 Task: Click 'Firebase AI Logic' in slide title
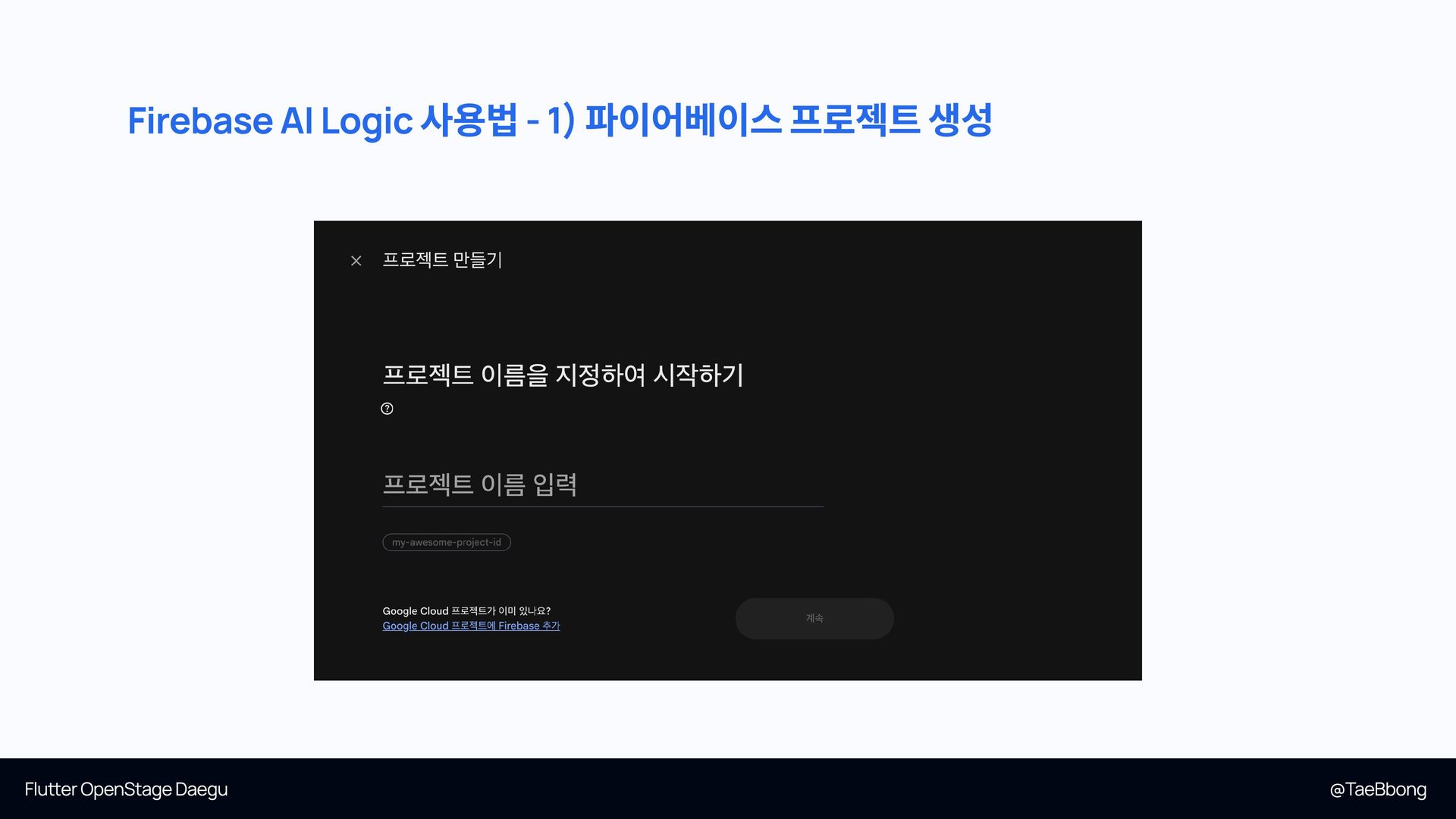coord(270,121)
